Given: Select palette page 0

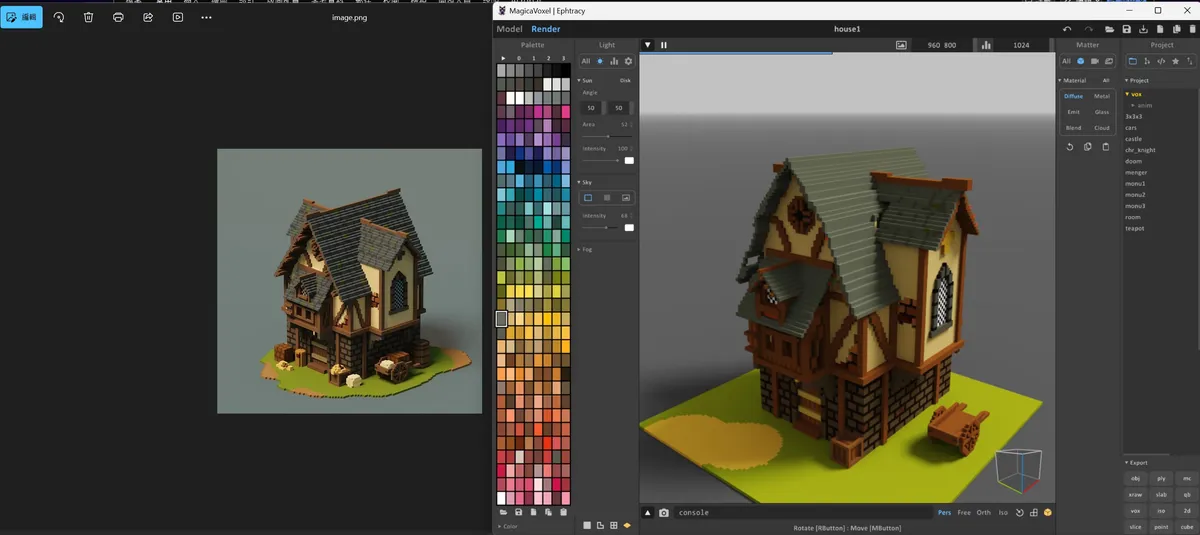Looking at the screenshot, I should pyautogui.click(x=519, y=59).
